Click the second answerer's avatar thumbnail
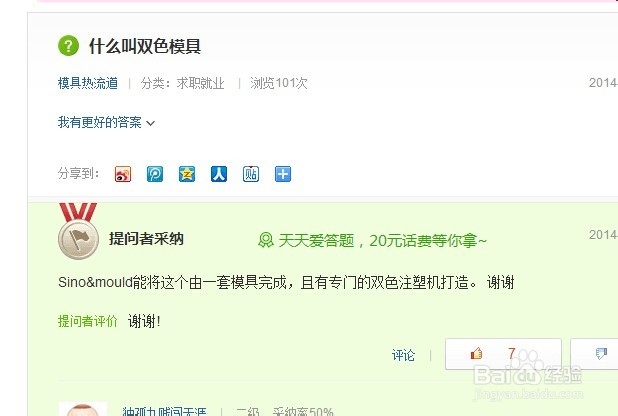The width and height of the screenshot is (618, 416). point(83,409)
